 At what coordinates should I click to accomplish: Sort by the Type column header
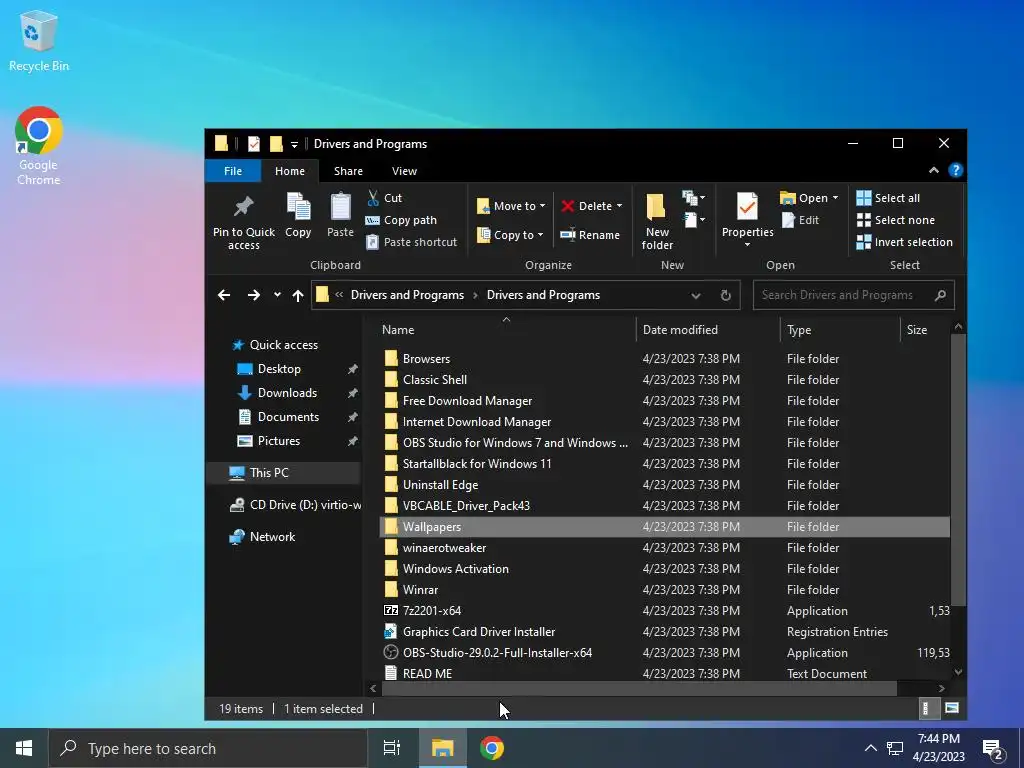(840, 330)
